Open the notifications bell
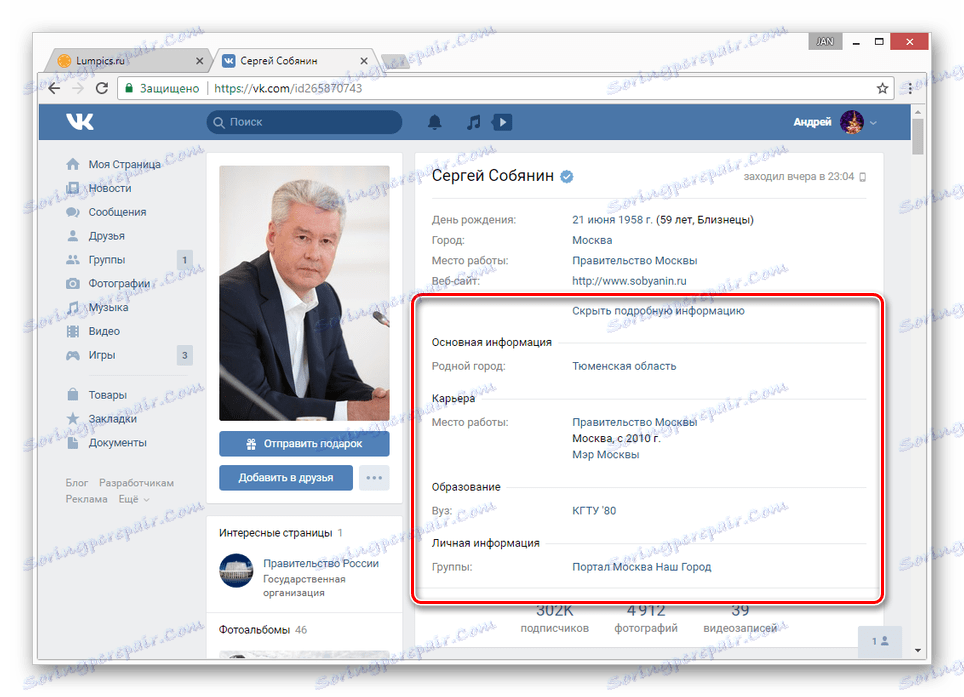The height and width of the screenshot is (697, 964). tap(435, 122)
